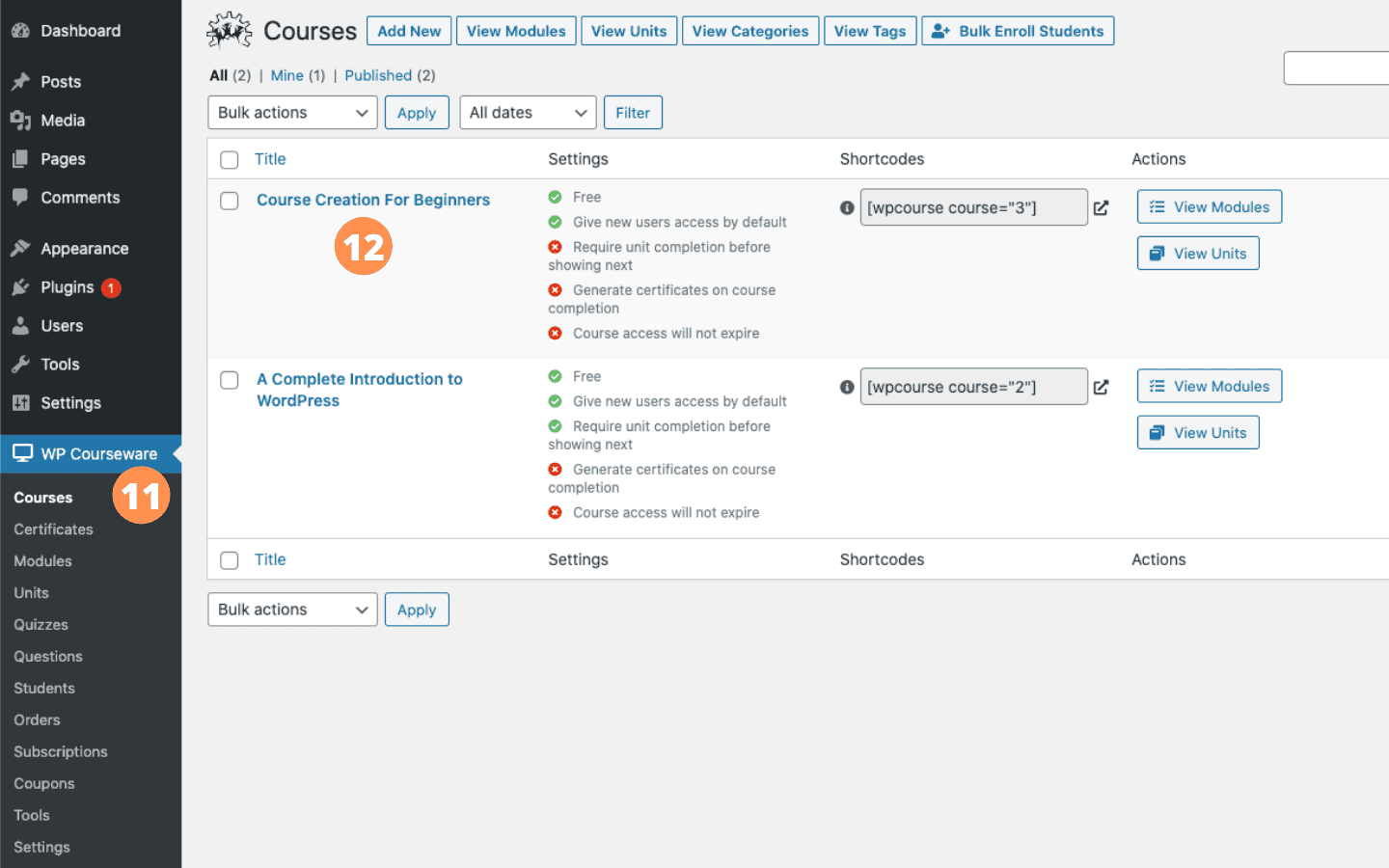This screenshot has height=868, width=1389.
Task: Click the Filter button
Action: click(x=633, y=113)
